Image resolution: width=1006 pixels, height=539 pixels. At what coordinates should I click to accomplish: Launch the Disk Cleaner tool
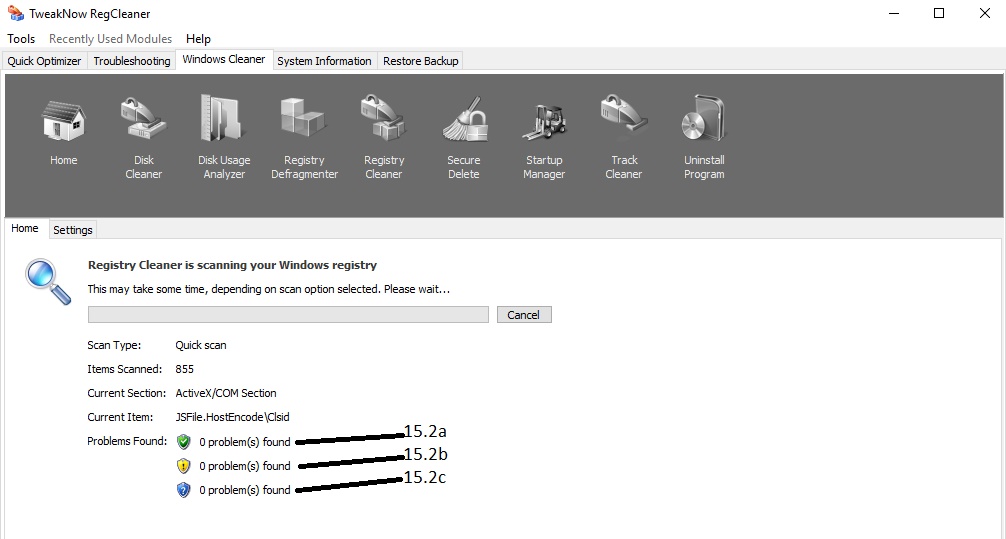(x=144, y=119)
